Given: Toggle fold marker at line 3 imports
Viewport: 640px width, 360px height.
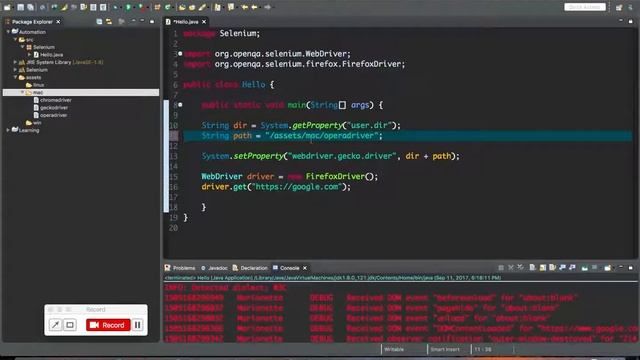Looking at the screenshot, I should pos(180,54).
